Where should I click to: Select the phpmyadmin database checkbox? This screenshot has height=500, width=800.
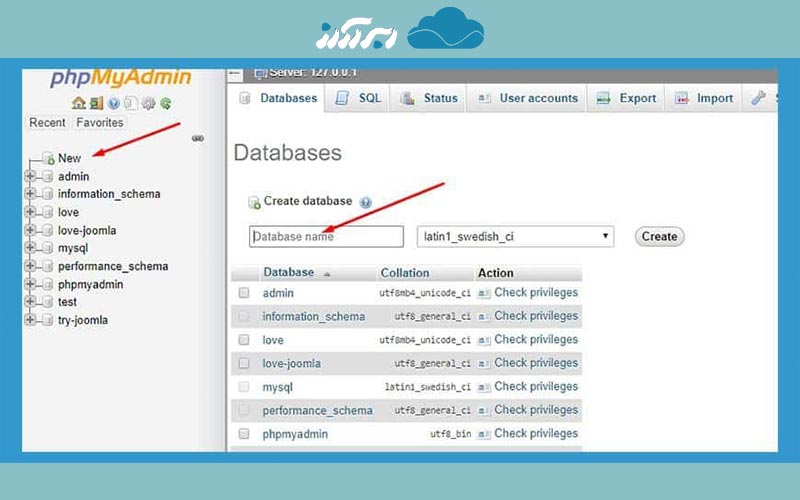click(243, 434)
